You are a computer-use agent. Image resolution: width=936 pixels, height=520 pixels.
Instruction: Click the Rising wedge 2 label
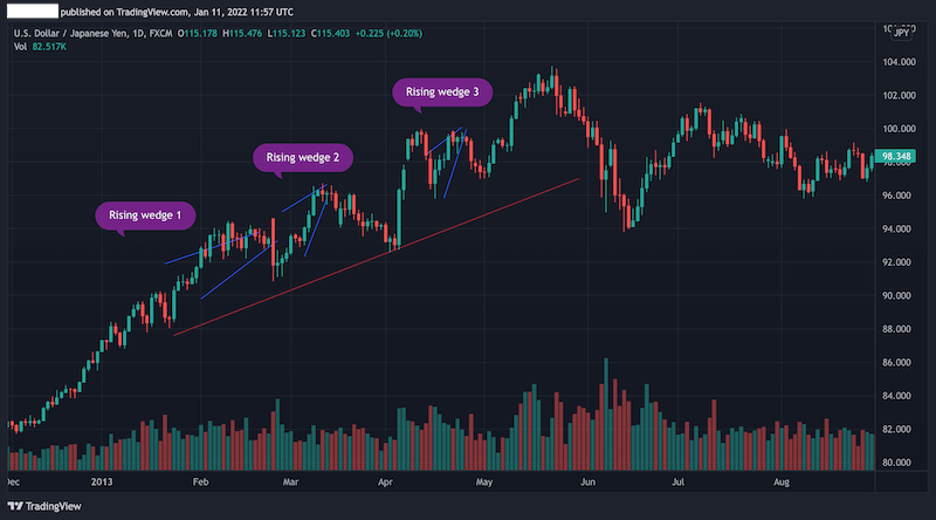303,158
